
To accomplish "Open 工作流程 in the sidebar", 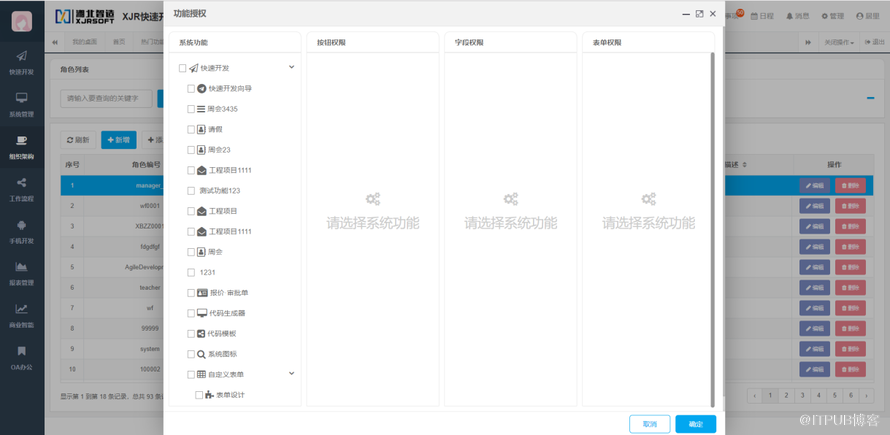I will 21,188.
